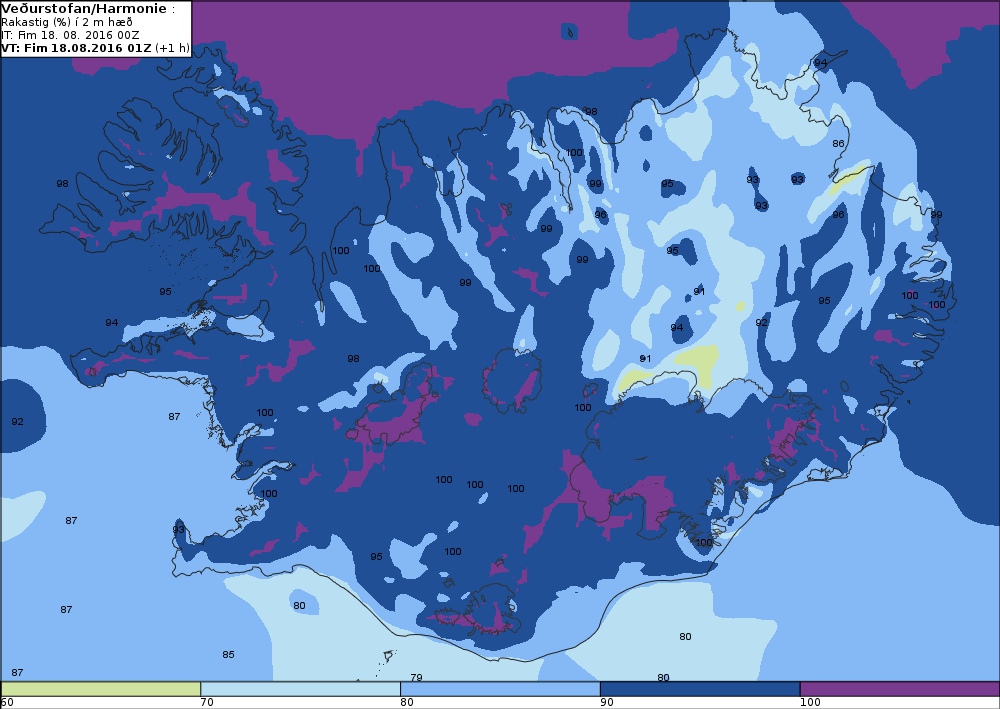This screenshot has width=1000, height=709.
Task: Click the '70' tick label under the legend
Action: (207, 703)
